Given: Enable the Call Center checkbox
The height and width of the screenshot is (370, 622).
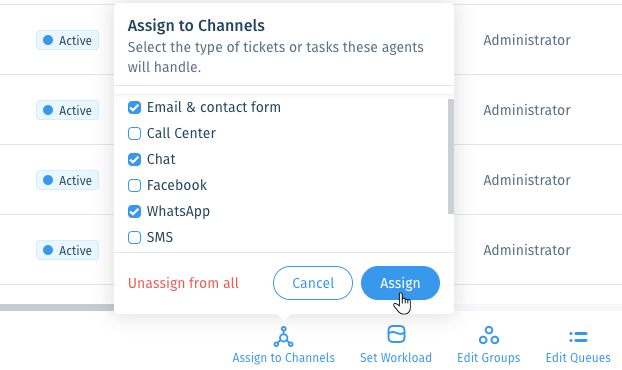Looking at the screenshot, I should [134, 134].
